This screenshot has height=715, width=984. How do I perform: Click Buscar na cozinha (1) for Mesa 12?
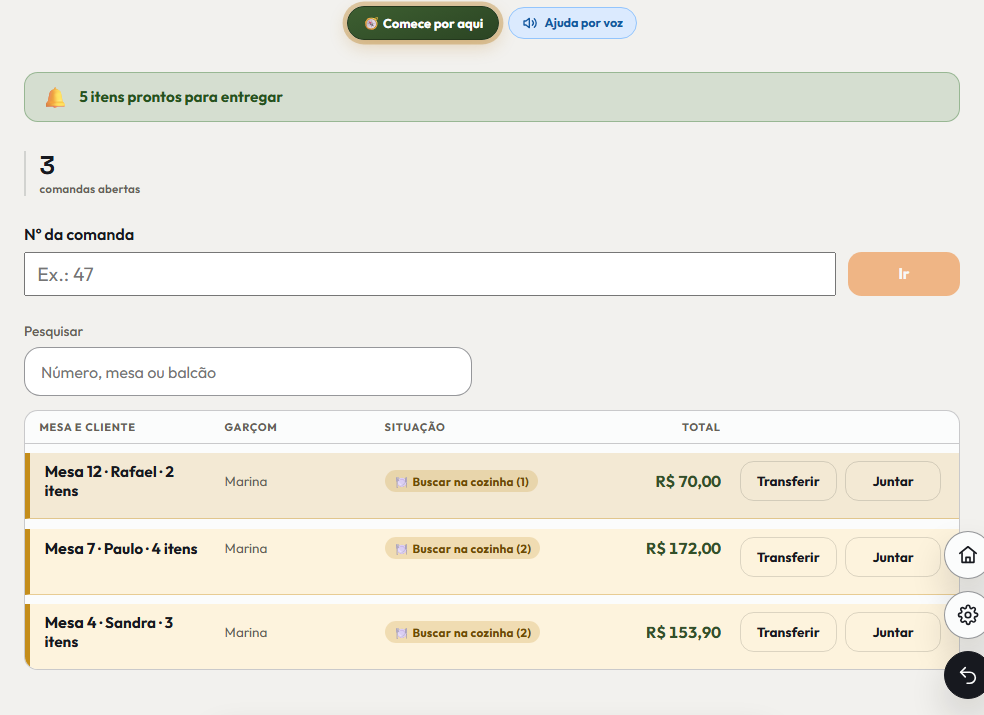click(x=461, y=482)
